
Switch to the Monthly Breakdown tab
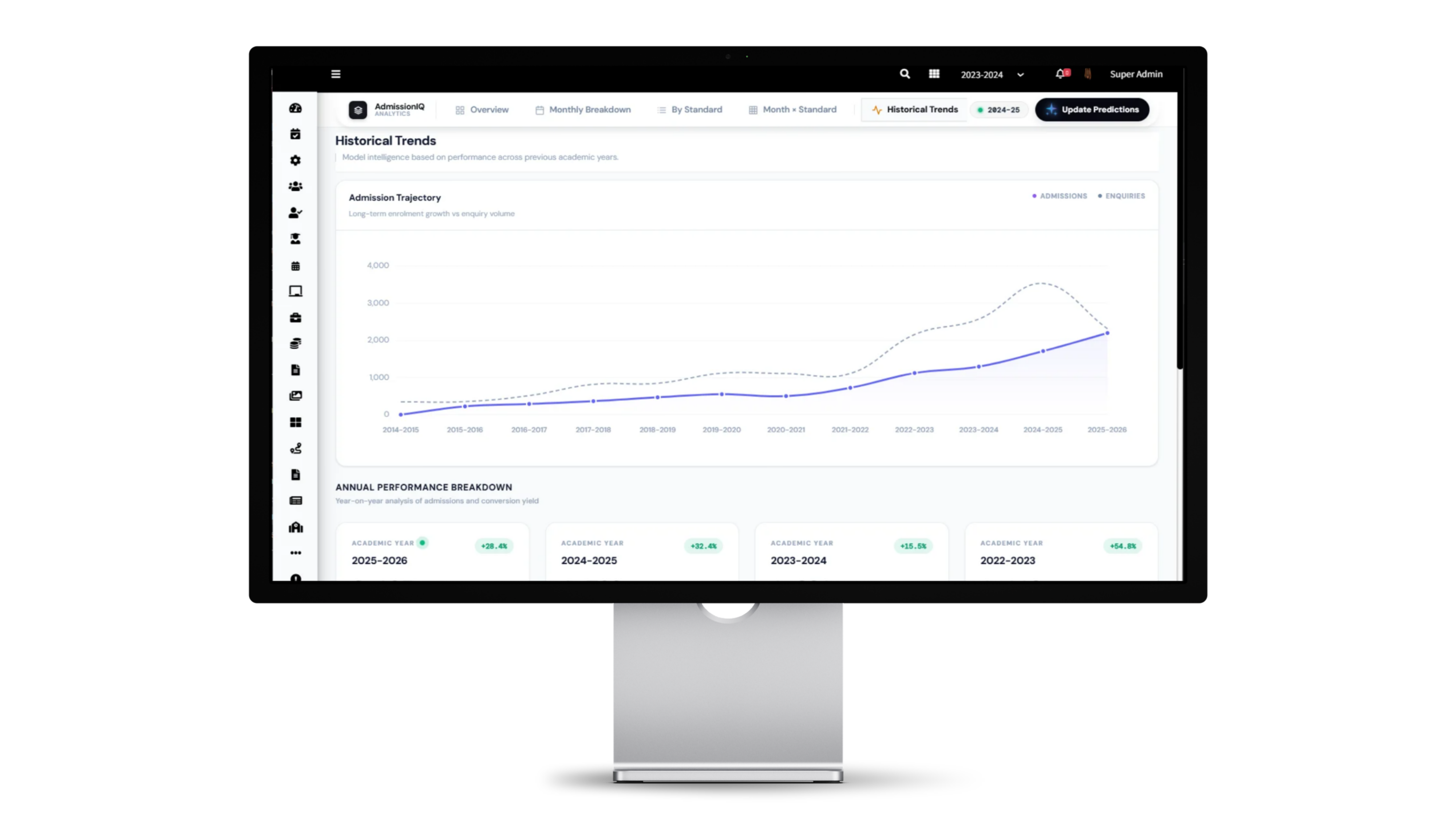click(x=583, y=110)
